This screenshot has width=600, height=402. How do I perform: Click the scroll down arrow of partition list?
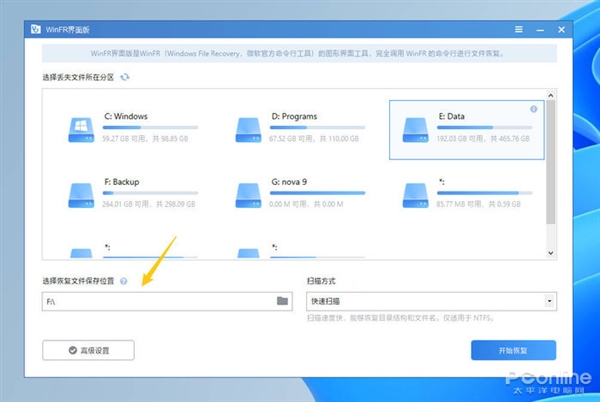(551, 253)
